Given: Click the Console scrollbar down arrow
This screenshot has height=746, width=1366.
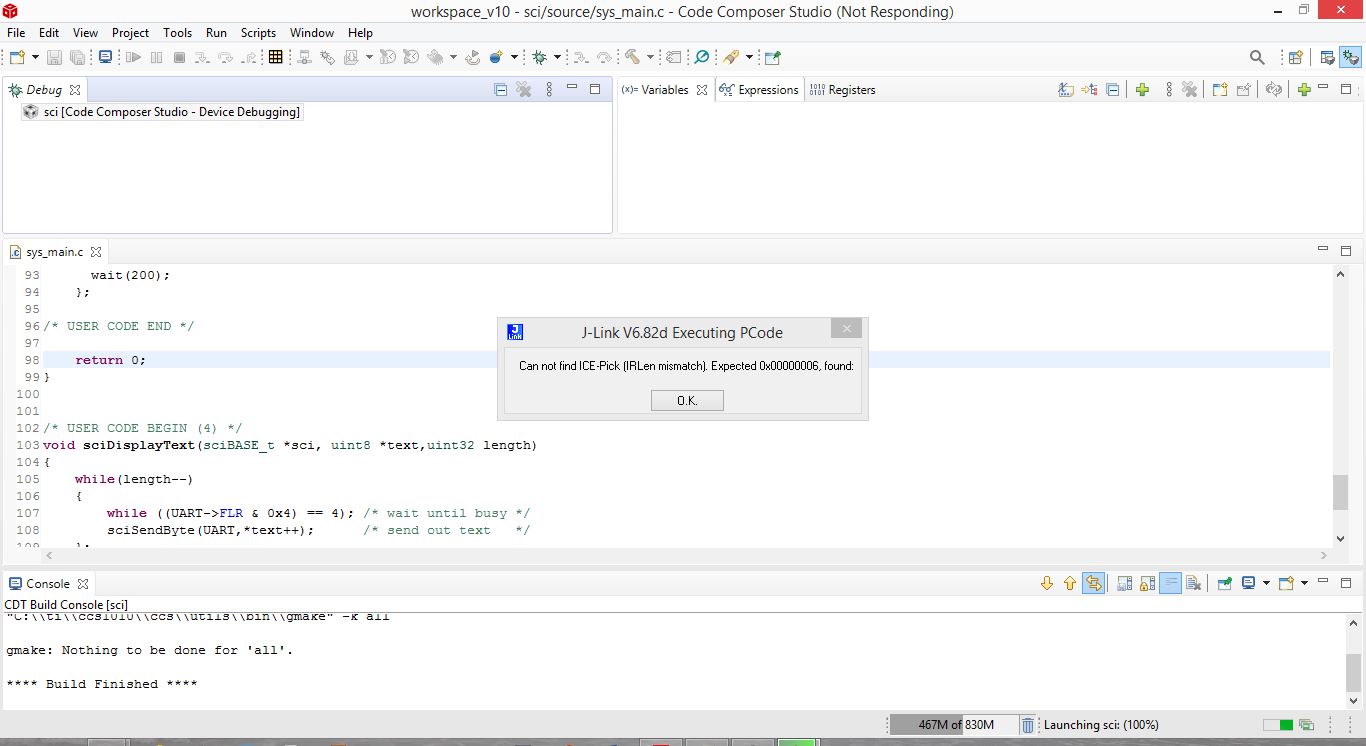Looking at the screenshot, I should click(1354, 700).
